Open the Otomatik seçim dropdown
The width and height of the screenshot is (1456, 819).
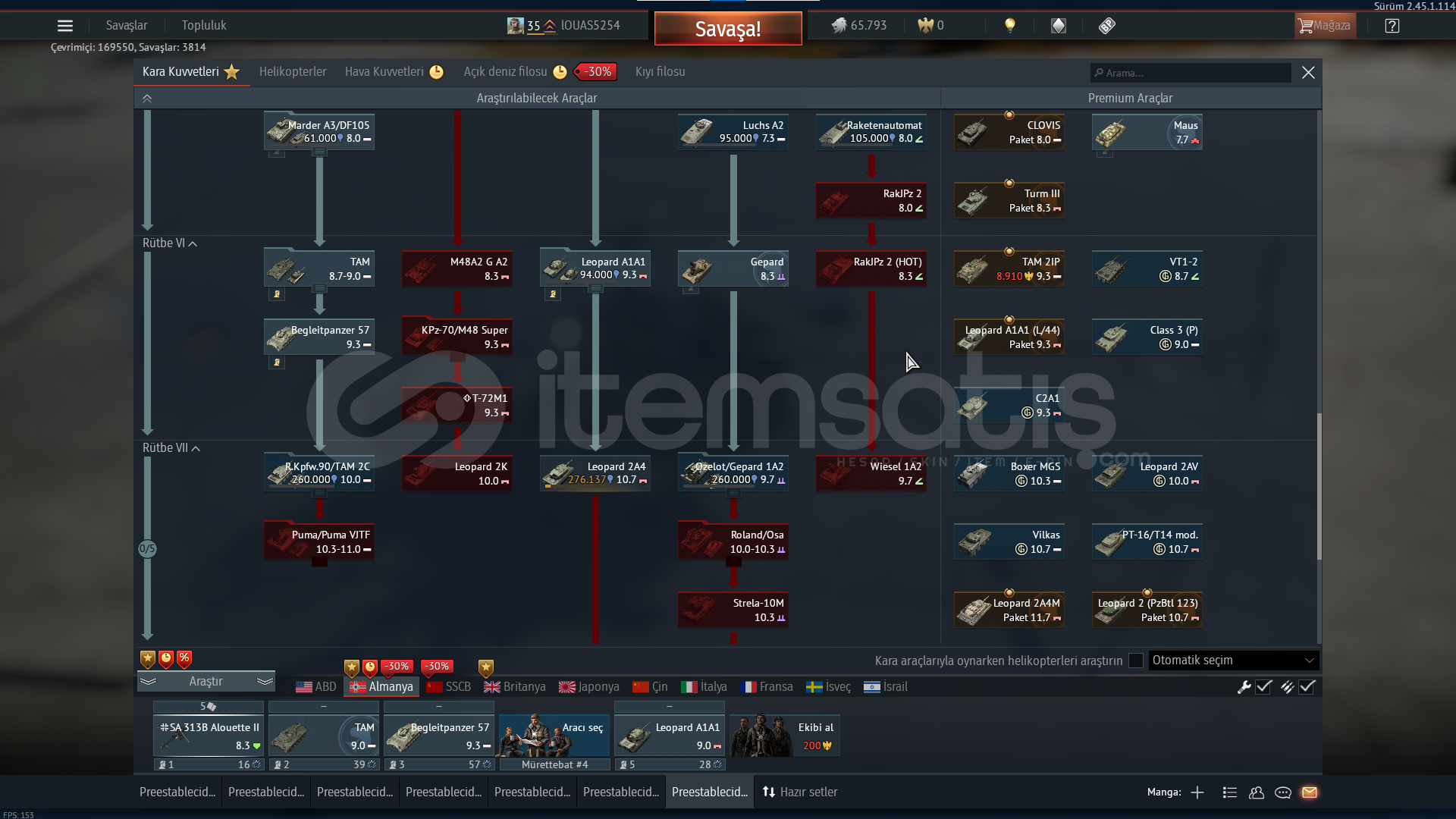pyautogui.click(x=1233, y=661)
